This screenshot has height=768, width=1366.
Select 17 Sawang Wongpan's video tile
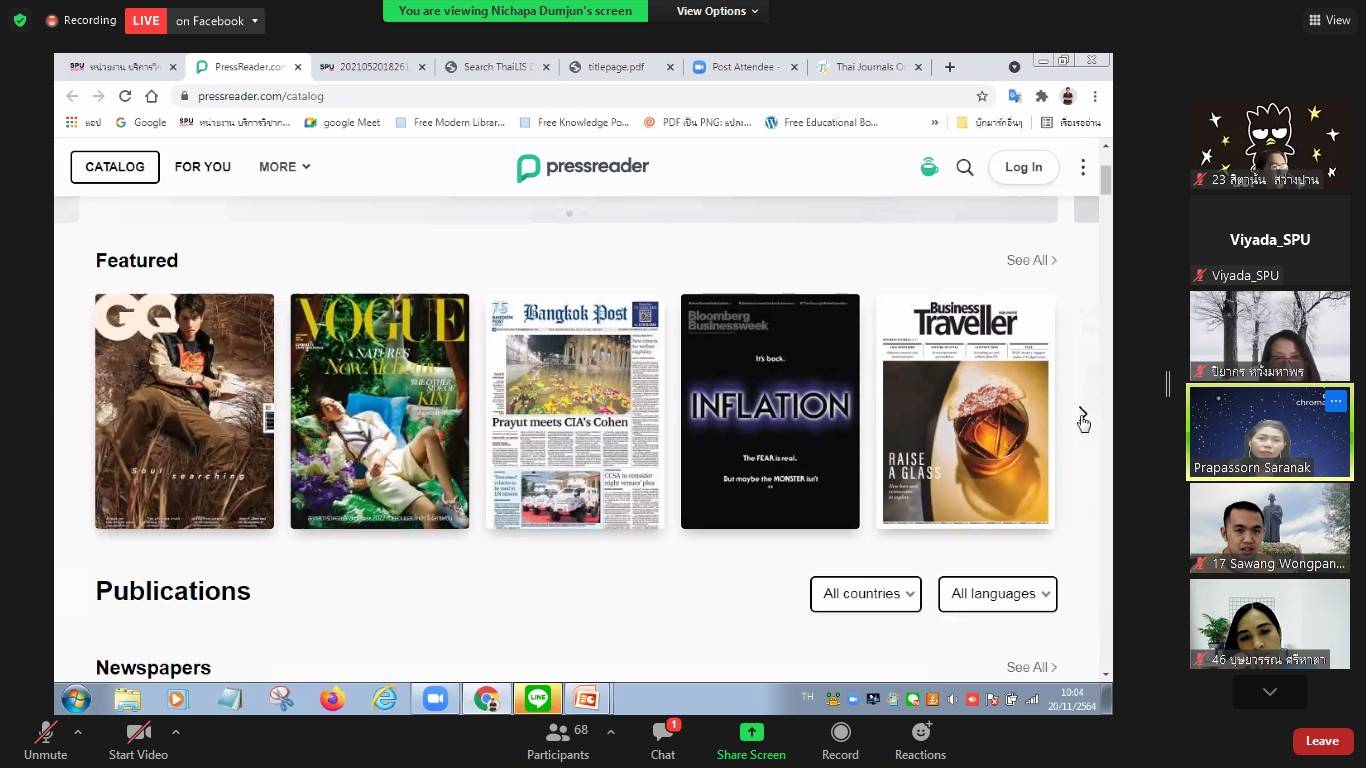pyautogui.click(x=1269, y=529)
